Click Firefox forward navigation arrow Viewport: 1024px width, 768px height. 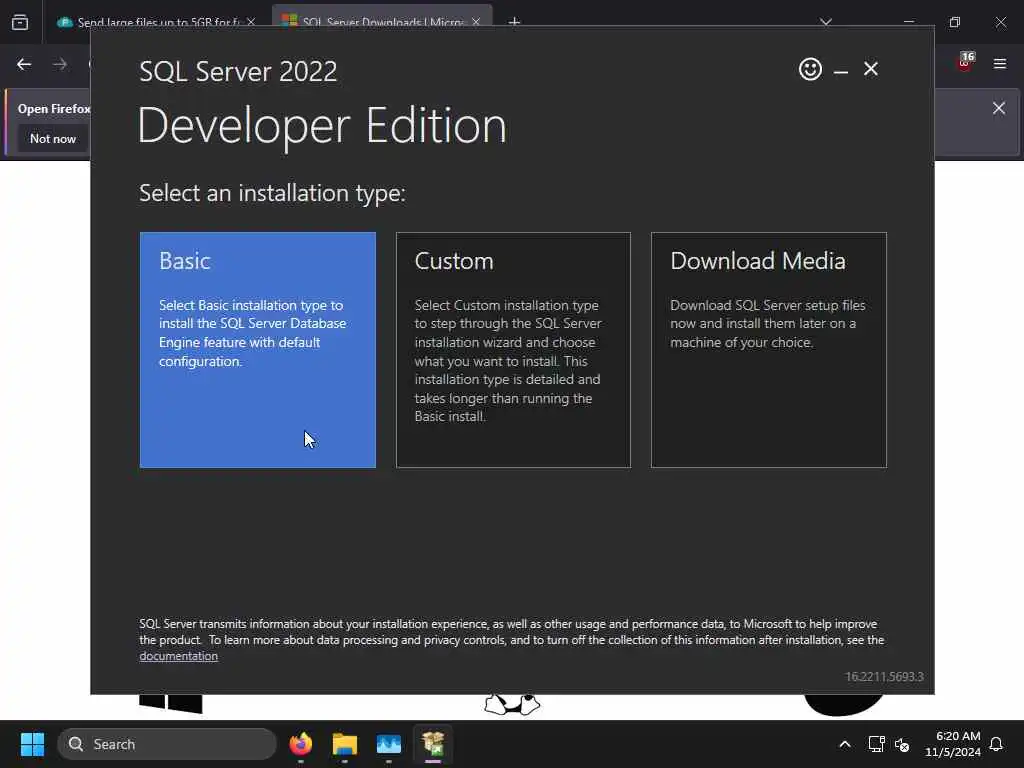point(59,64)
